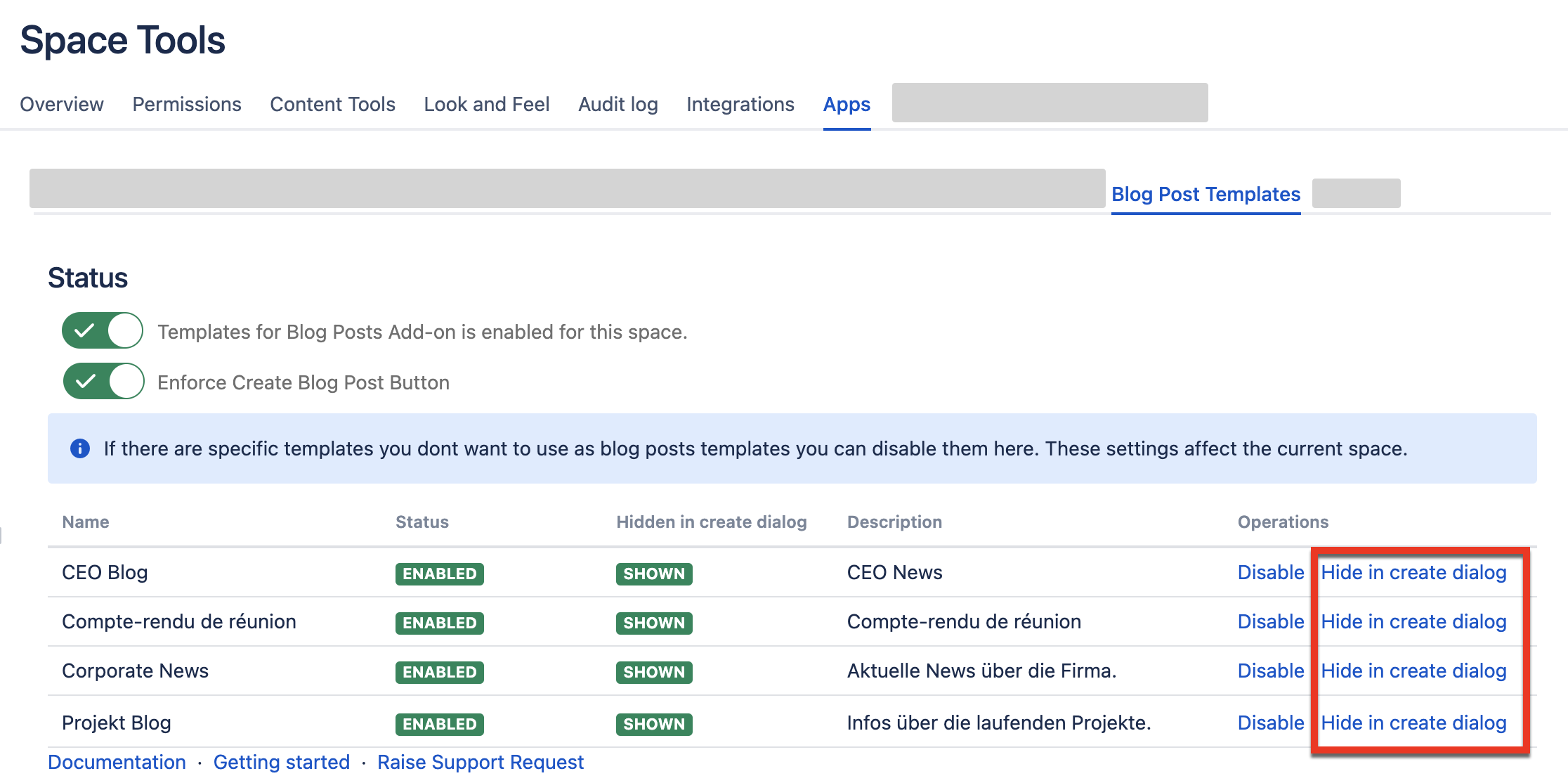This screenshot has width=1568, height=783.
Task: Toggle Templates for Blog Posts Add-on switch
Action: 103,331
